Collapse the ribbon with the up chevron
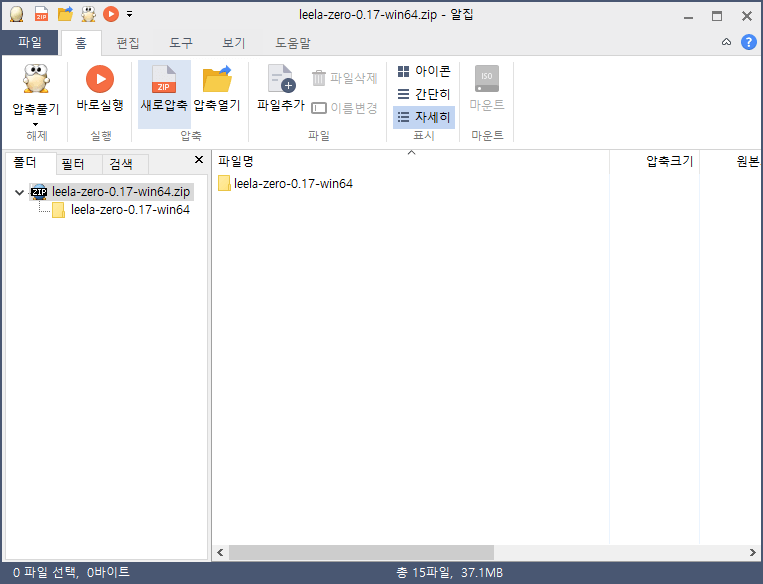This screenshot has height=584, width=763. click(726, 42)
